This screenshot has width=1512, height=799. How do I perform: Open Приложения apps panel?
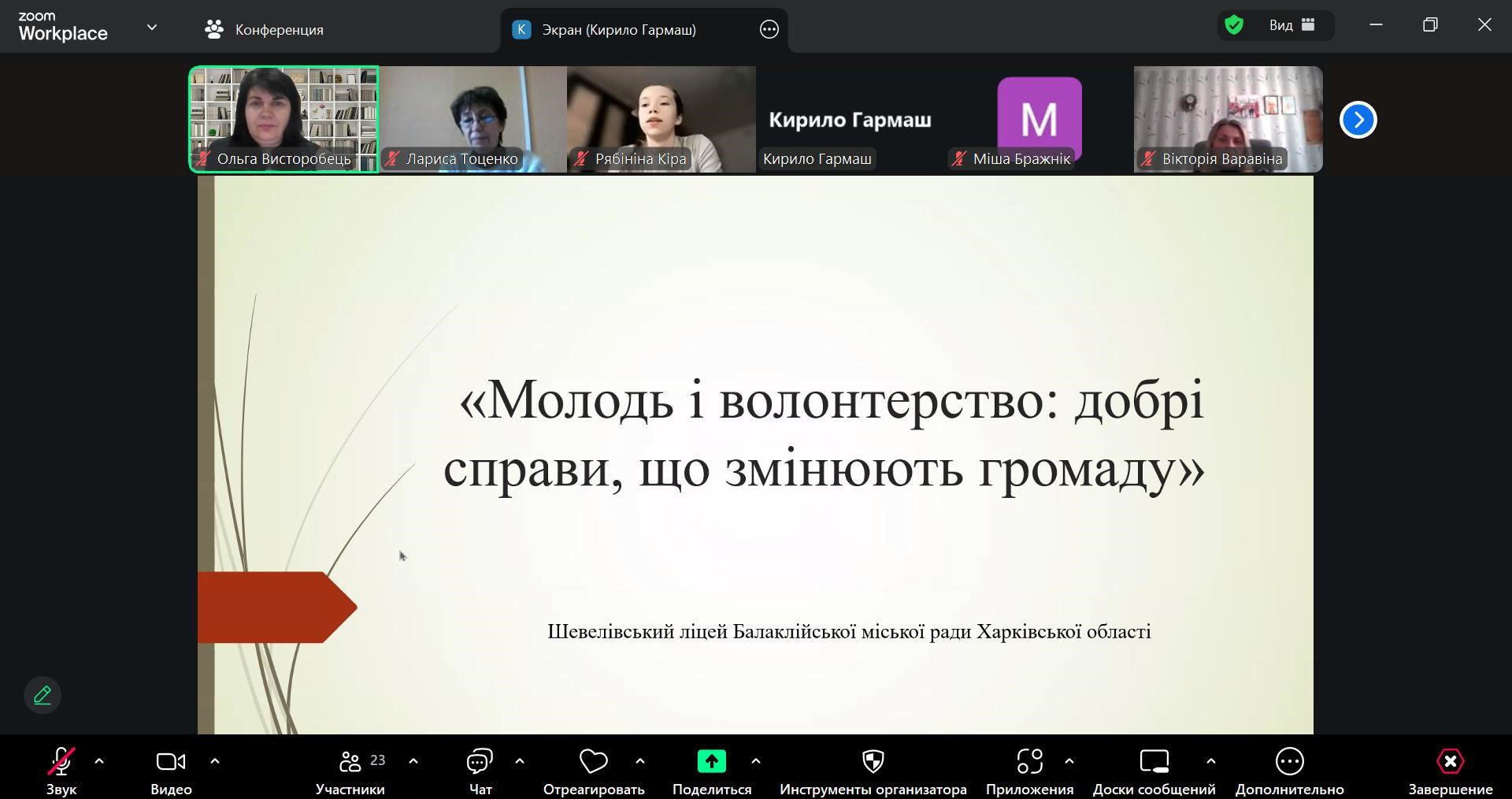(x=1028, y=760)
